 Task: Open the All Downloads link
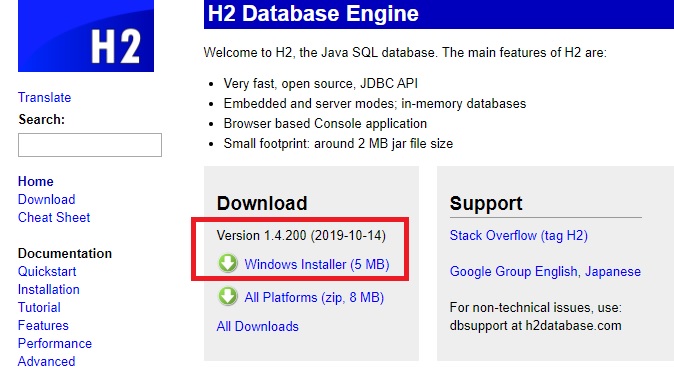(x=257, y=326)
